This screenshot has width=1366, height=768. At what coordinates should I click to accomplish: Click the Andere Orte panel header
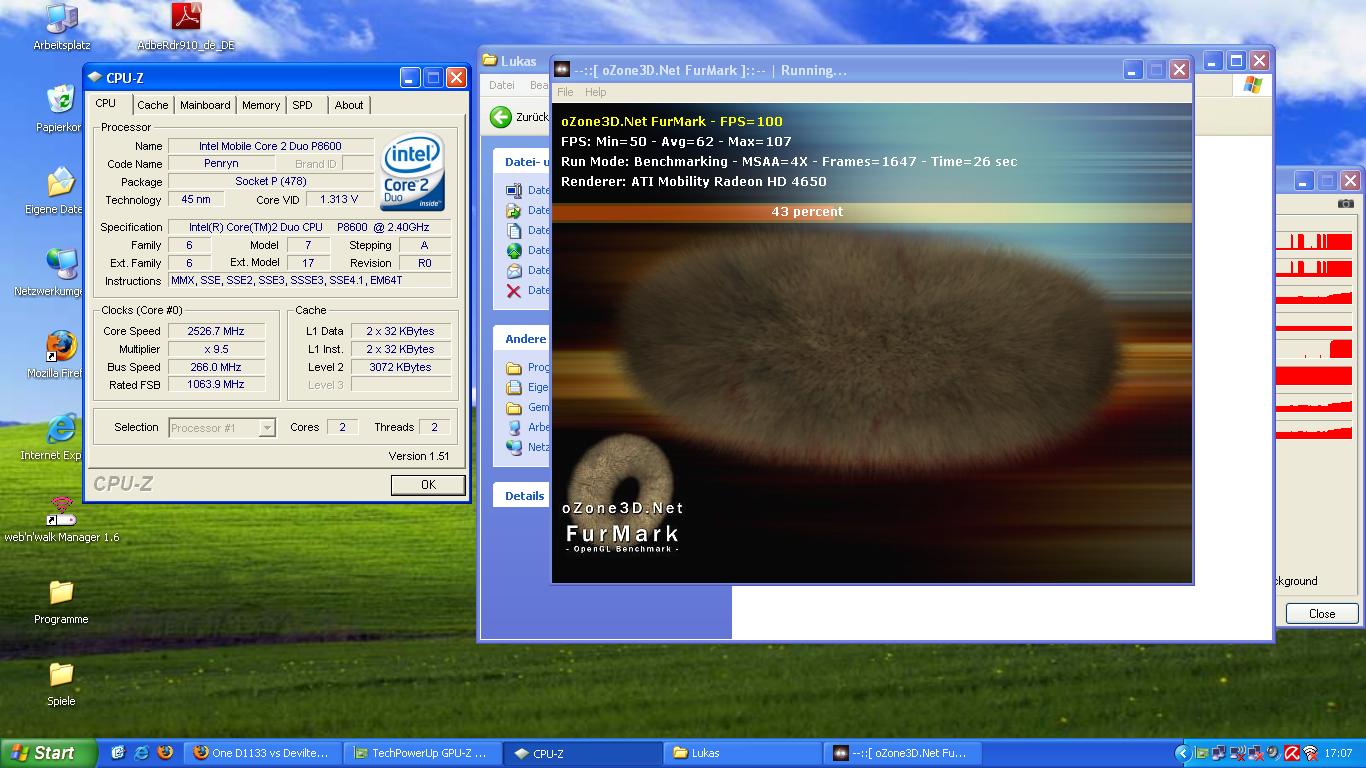pyautogui.click(x=521, y=339)
